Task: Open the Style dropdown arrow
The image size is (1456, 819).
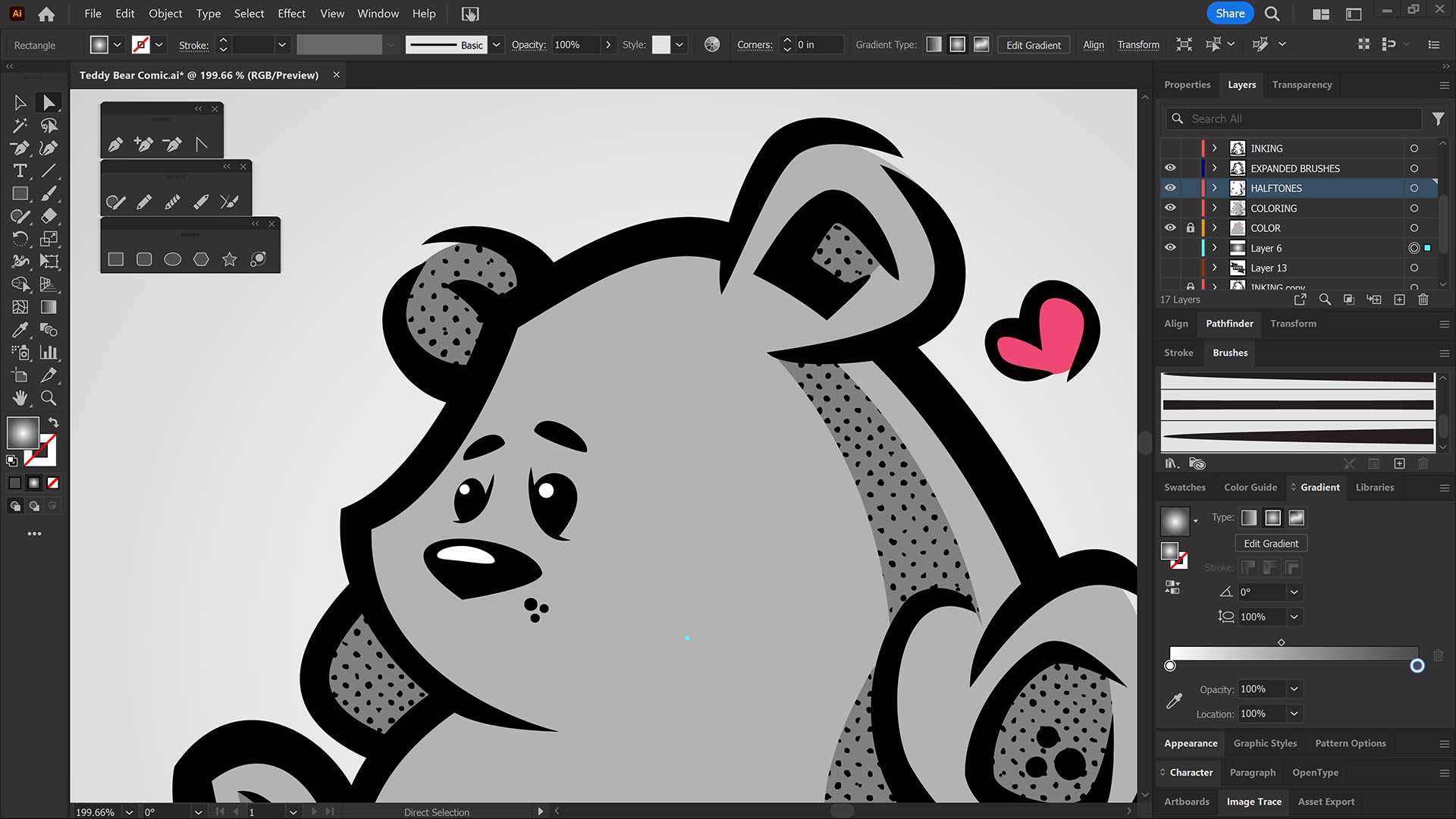Action: 679,45
